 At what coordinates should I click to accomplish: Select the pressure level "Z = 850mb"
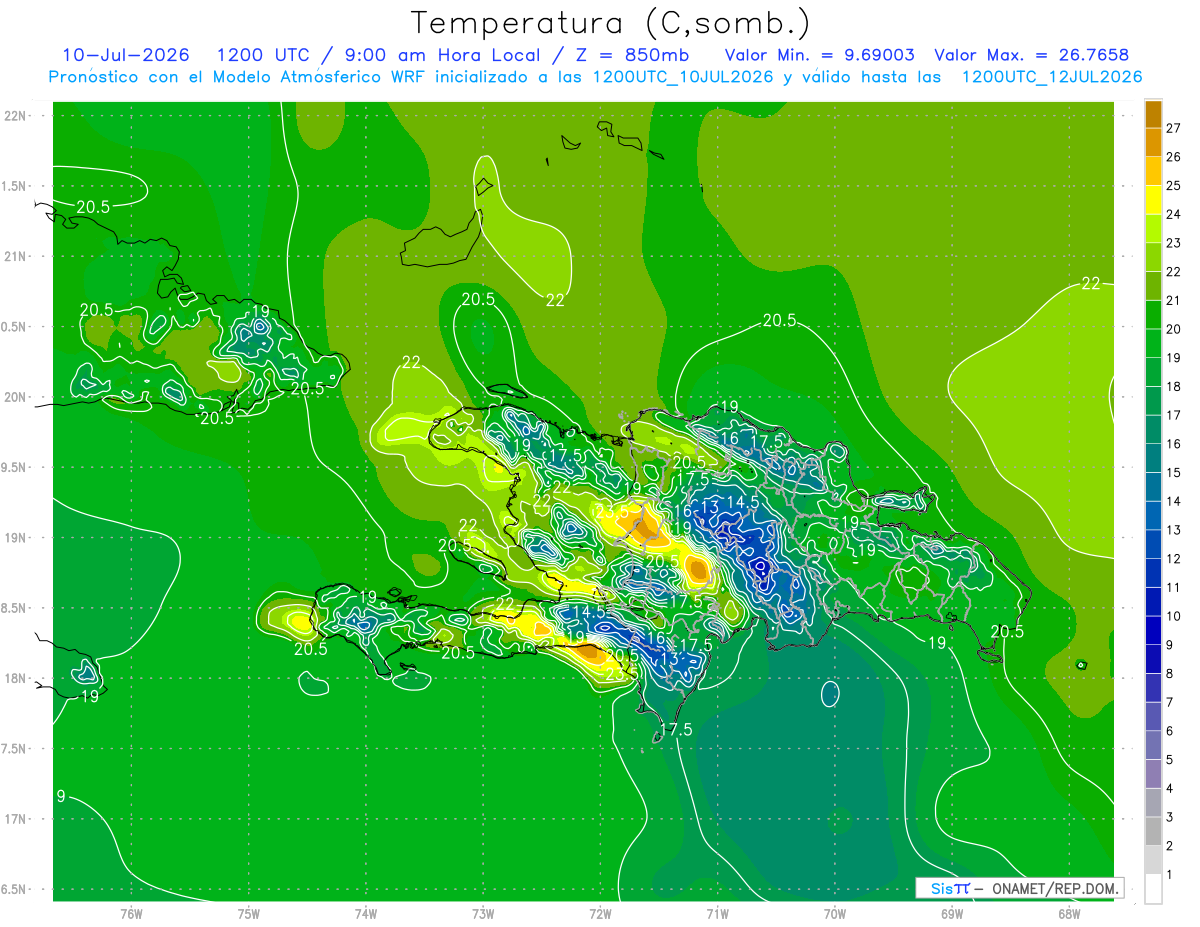point(632,55)
